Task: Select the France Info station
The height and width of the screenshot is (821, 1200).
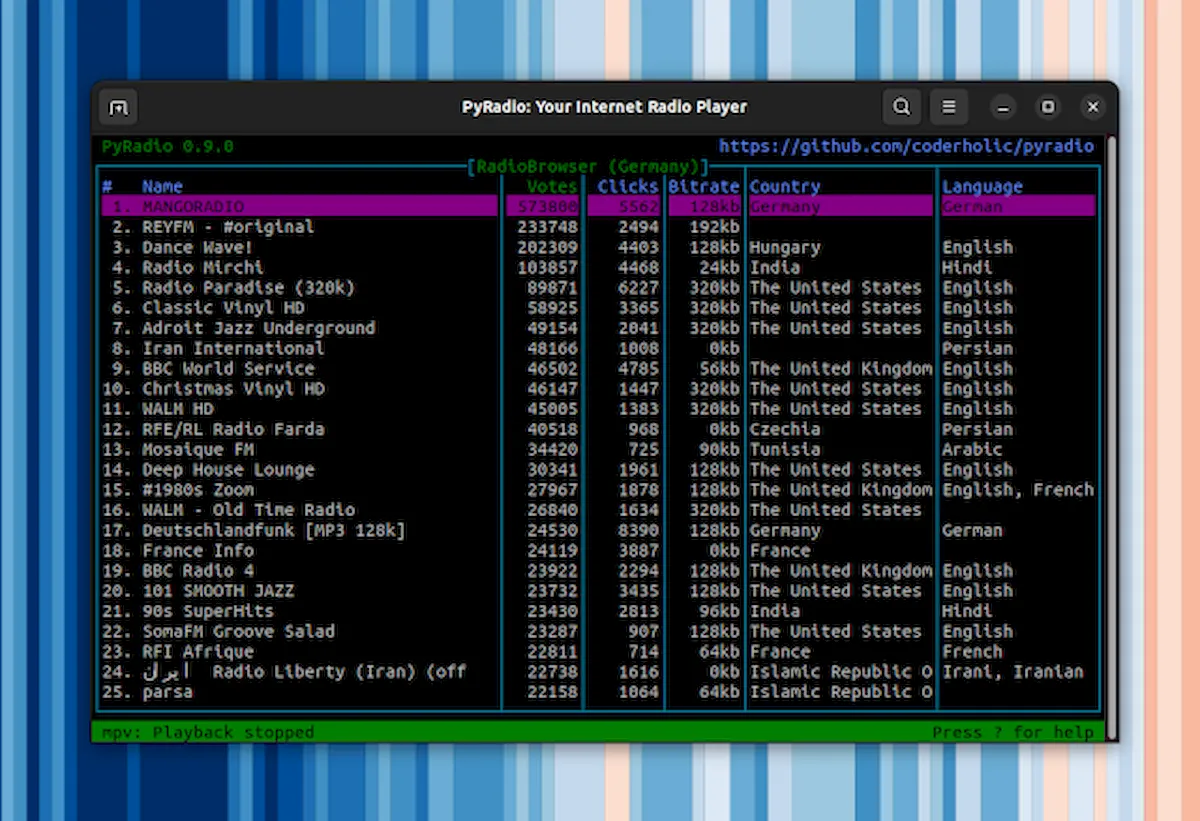Action: click(598, 550)
